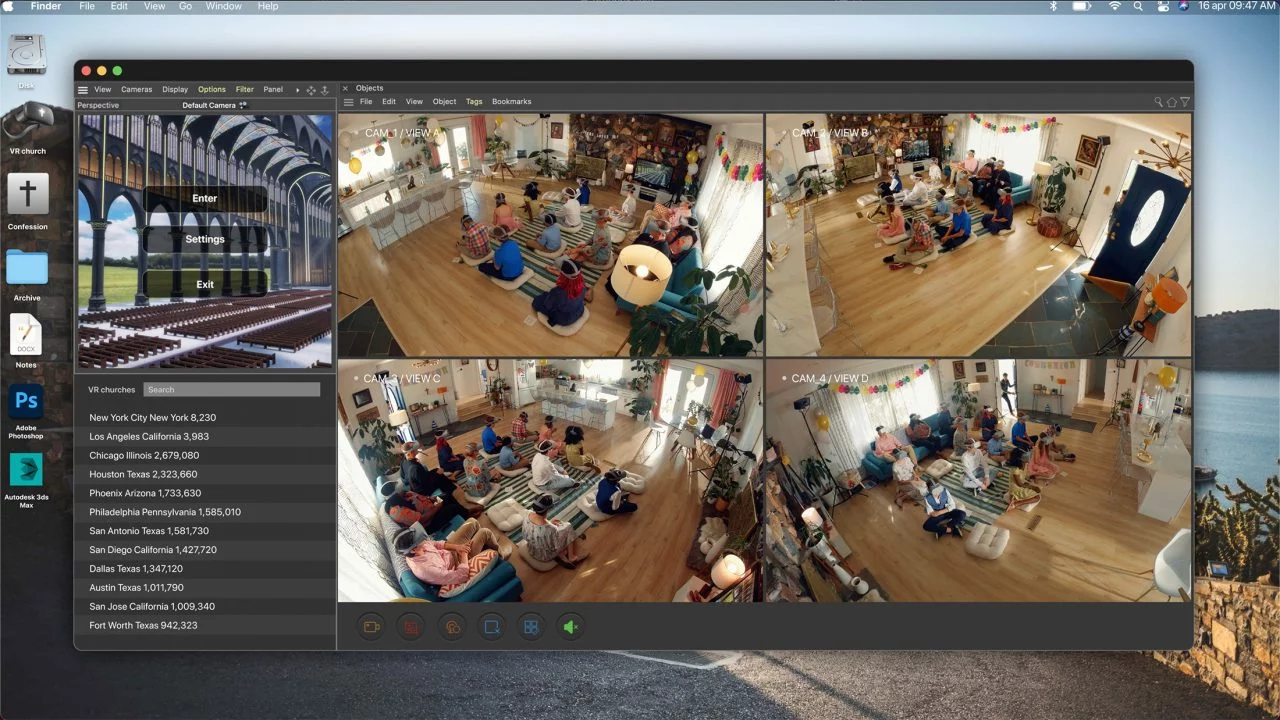Screen dimensions: 1280x720
Task: Select Chicago Illinois in the churches list
Action: coord(144,455)
